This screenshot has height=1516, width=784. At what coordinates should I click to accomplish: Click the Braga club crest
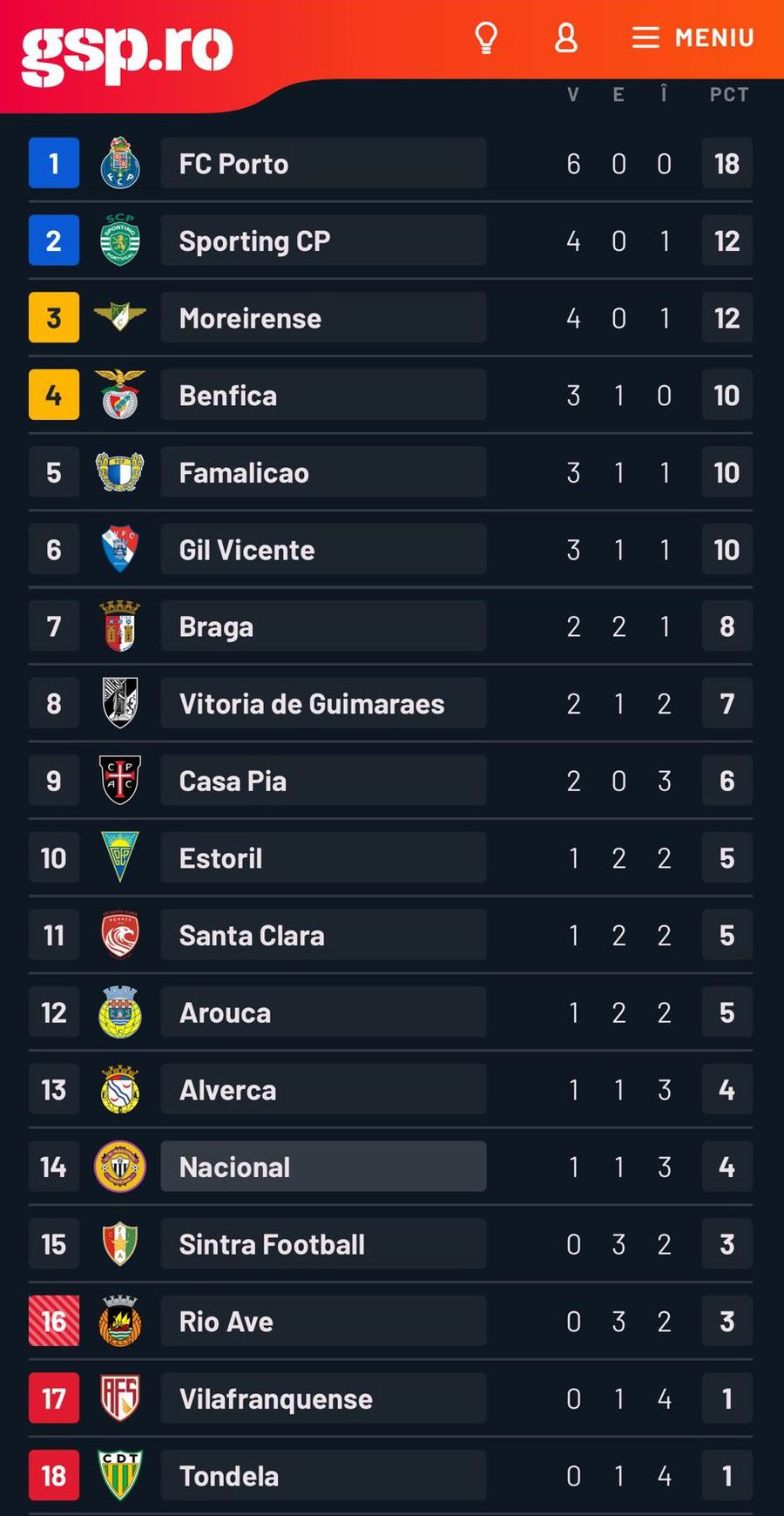120,626
